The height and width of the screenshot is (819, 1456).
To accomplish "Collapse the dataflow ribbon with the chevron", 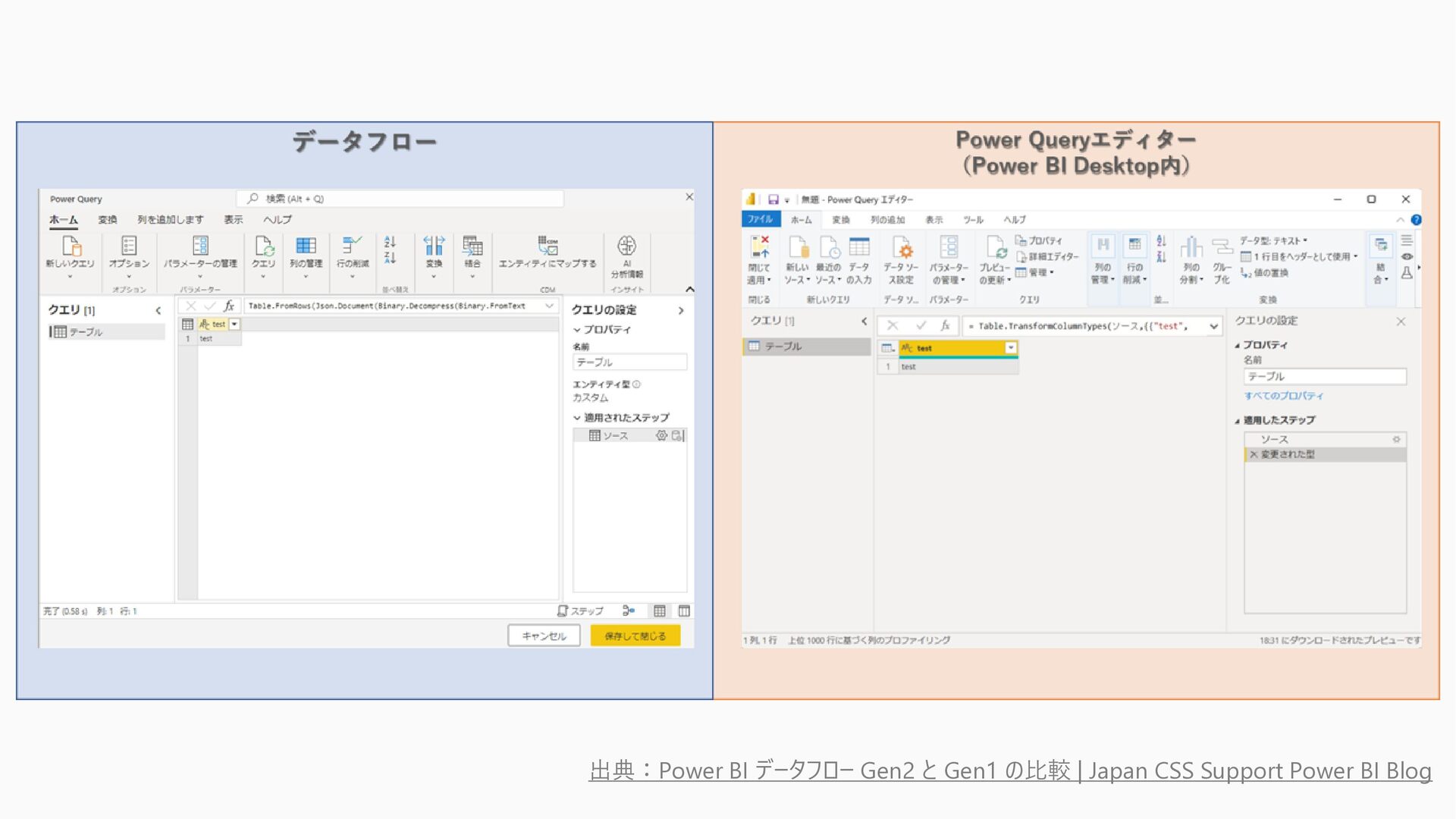I will 689,289.
